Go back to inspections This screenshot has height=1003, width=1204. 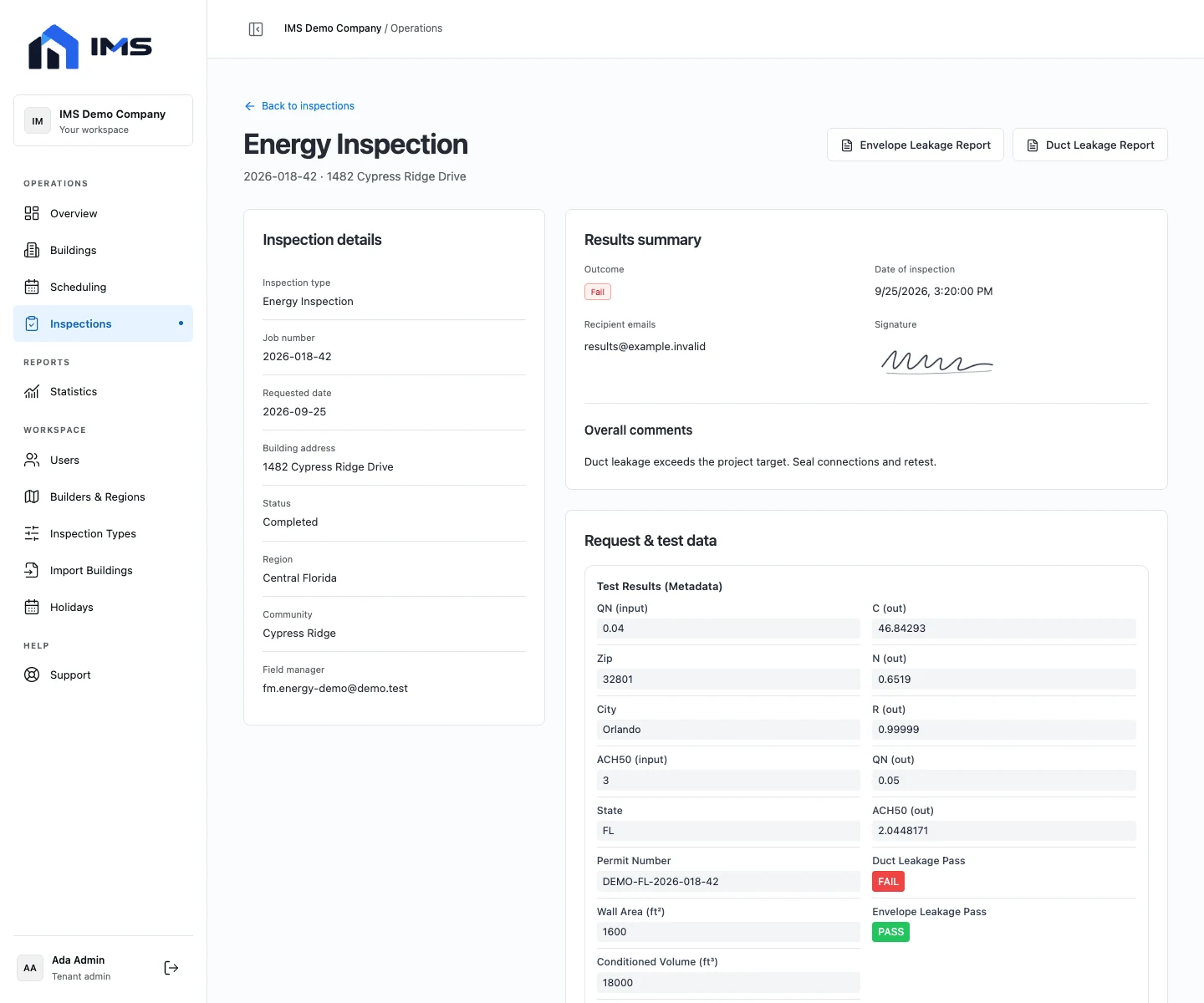pos(299,106)
